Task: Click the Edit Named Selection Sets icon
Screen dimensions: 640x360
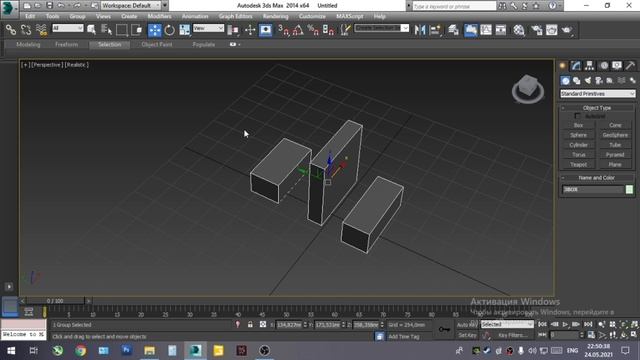Action: (345, 30)
